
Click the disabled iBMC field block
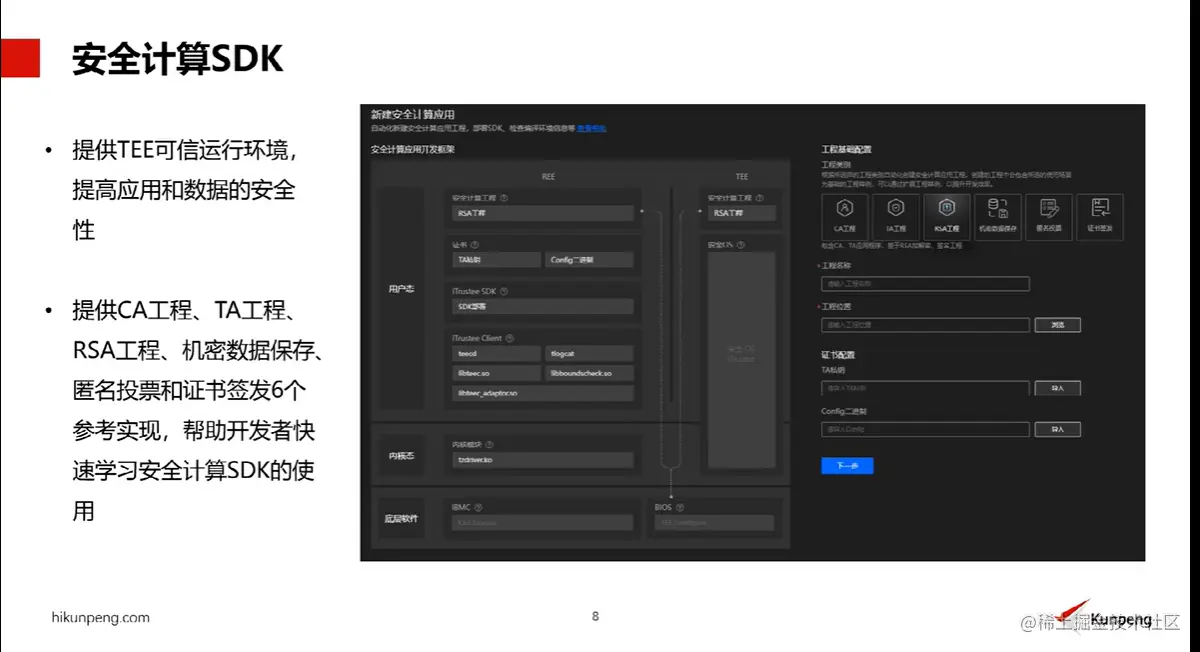[543, 523]
